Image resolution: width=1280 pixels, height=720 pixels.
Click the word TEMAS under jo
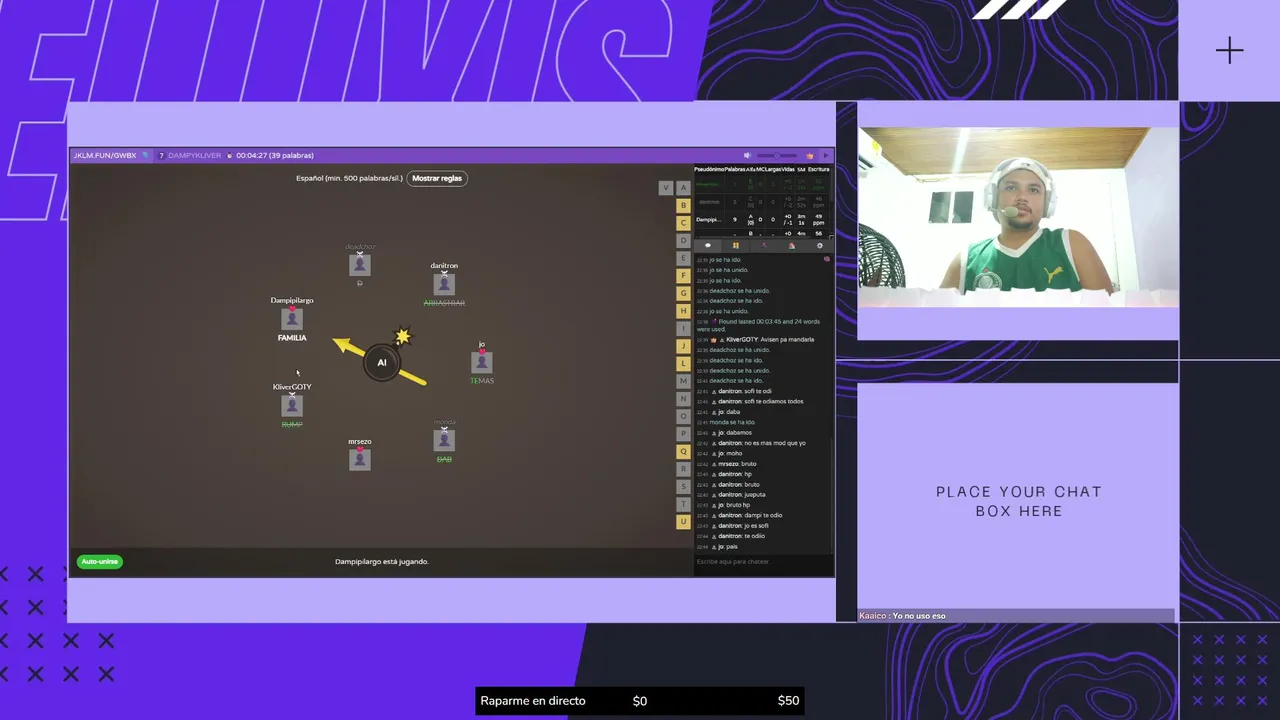click(482, 381)
